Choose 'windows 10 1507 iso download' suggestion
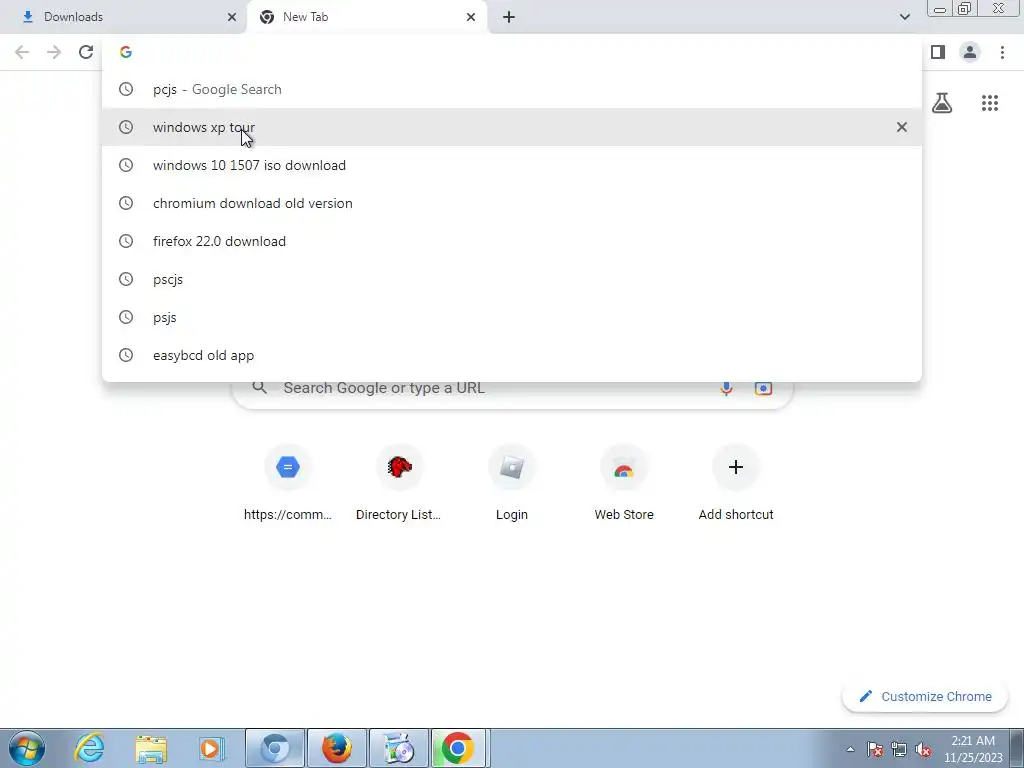This screenshot has height=768, width=1024. [512, 165]
